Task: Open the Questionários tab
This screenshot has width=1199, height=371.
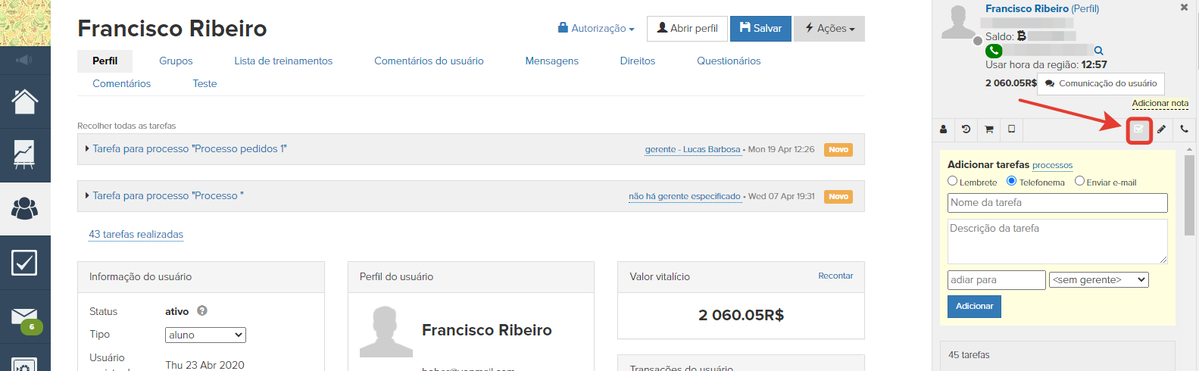Action: coord(728,60)
